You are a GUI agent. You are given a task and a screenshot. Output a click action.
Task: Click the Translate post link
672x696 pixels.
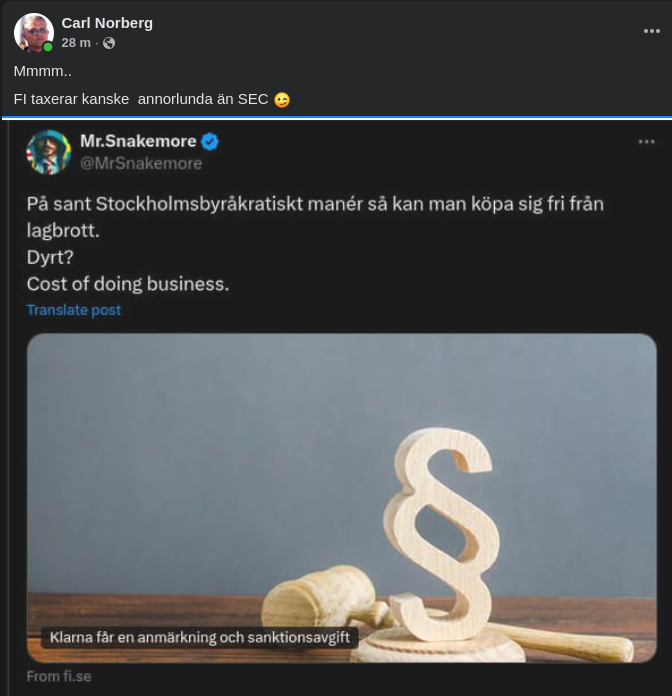point(74,310)
